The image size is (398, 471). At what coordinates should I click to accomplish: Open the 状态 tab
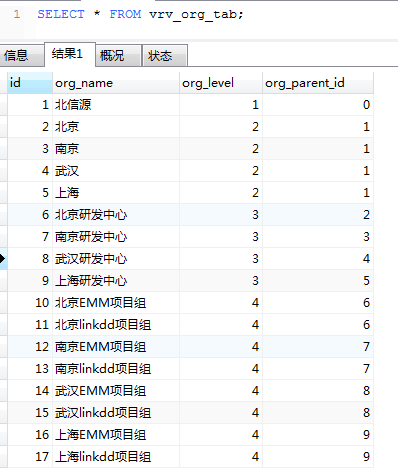165,55
